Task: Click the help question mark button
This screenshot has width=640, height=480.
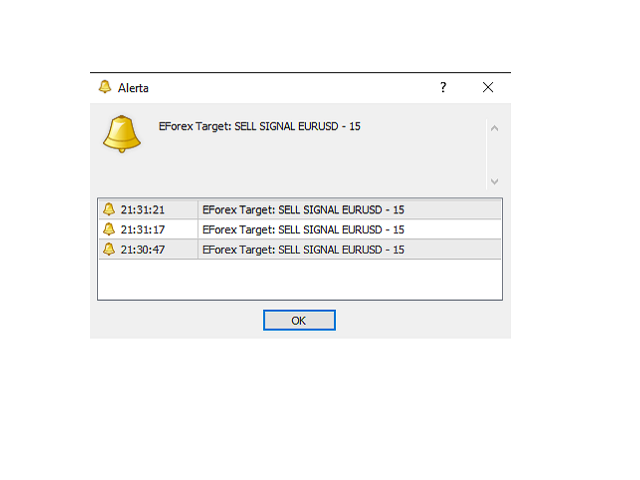Action: [x=443, y=87]
